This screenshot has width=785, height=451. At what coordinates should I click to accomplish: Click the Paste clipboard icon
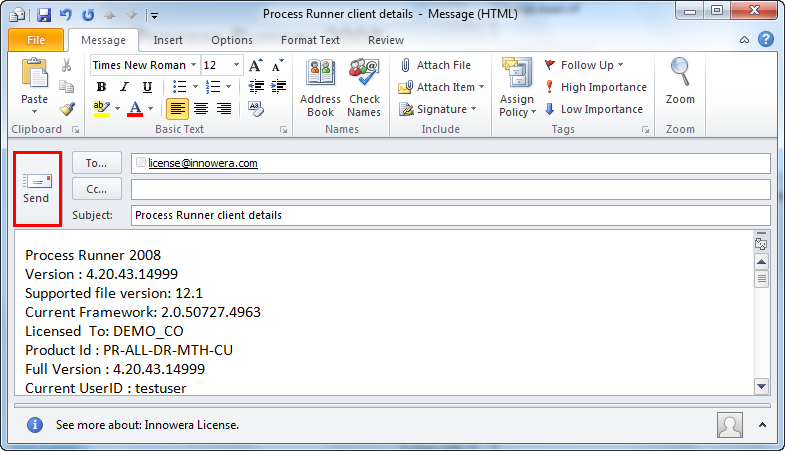click(35, 73)
